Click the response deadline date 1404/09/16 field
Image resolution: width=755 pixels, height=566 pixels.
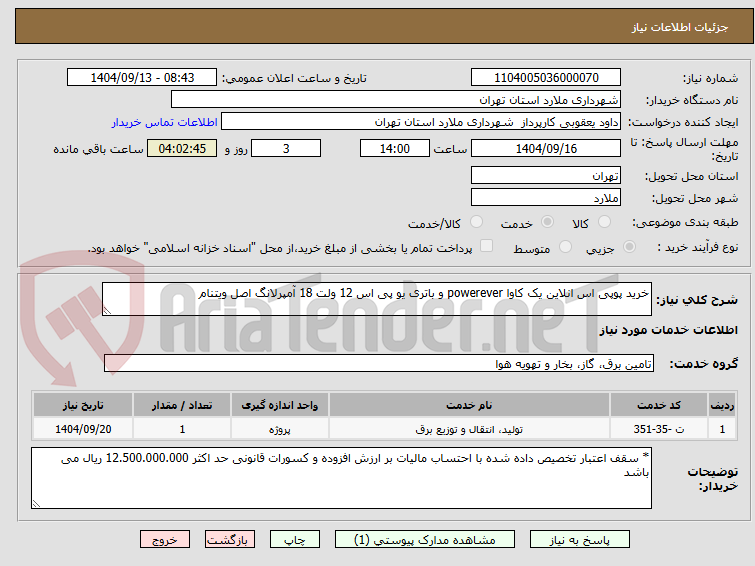coord(546,148)
